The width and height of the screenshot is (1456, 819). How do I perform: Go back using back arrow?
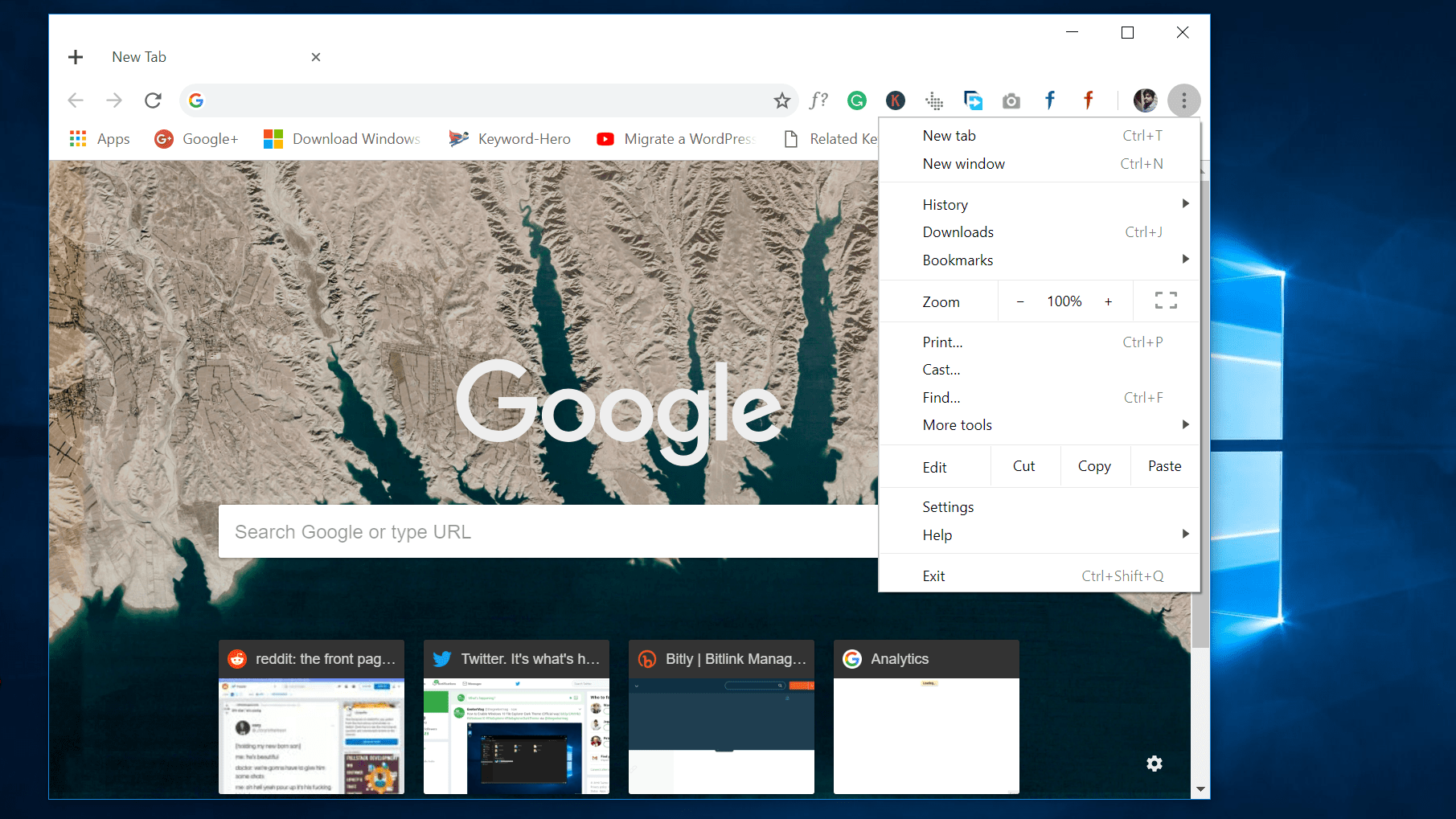click(x=76, y=100)
